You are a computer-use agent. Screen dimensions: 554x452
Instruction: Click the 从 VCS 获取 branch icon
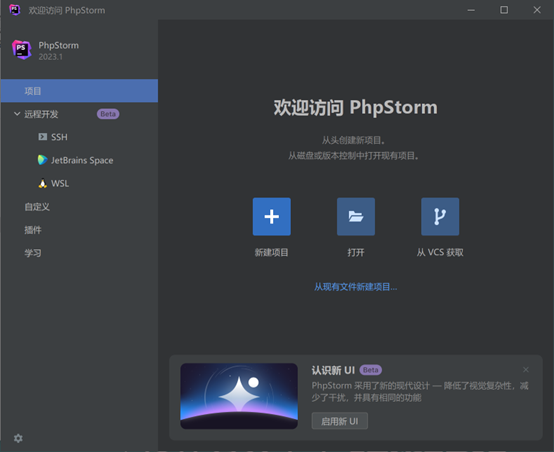[440, 217]
